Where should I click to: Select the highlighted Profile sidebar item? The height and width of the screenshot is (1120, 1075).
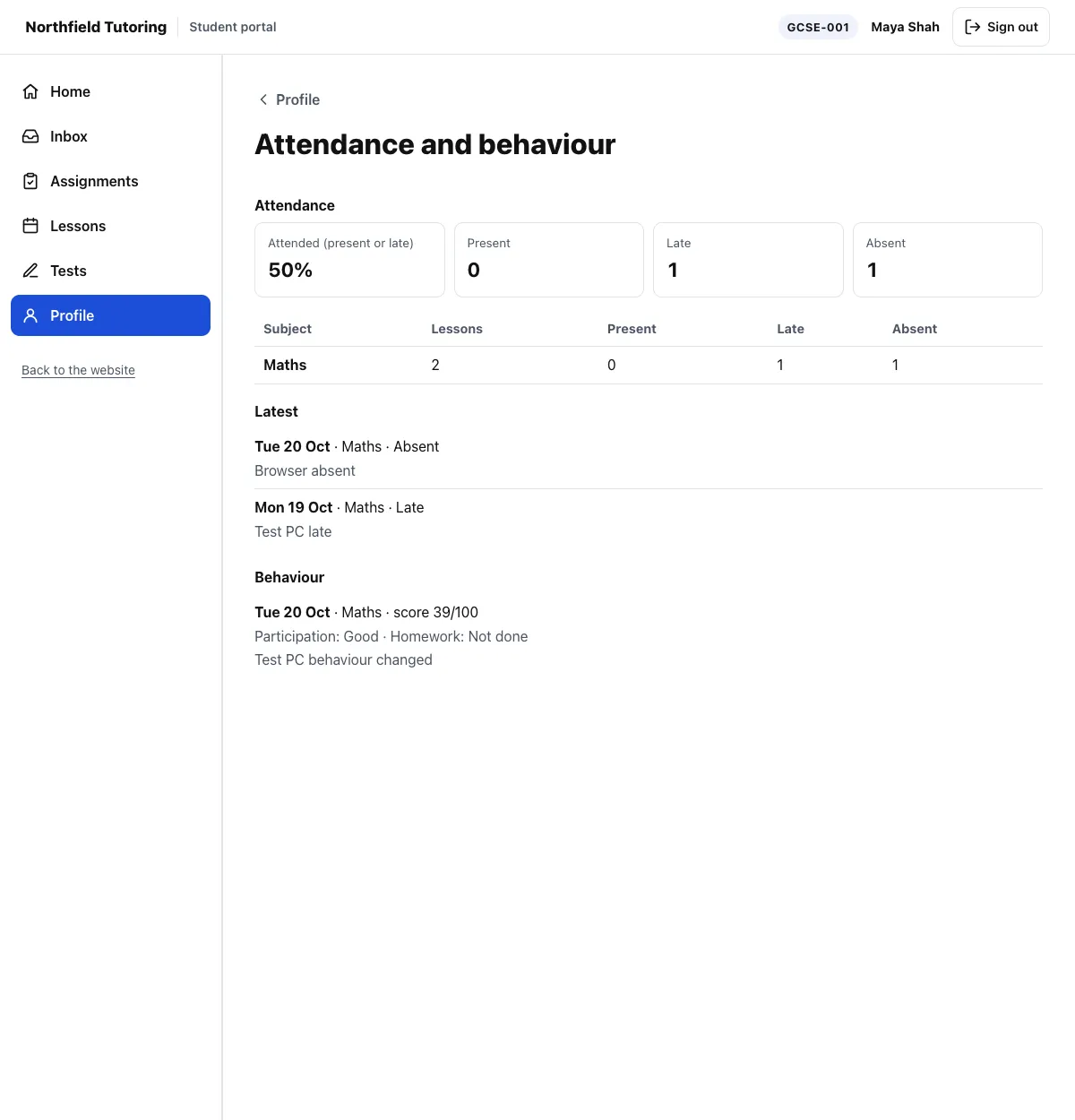110,315
